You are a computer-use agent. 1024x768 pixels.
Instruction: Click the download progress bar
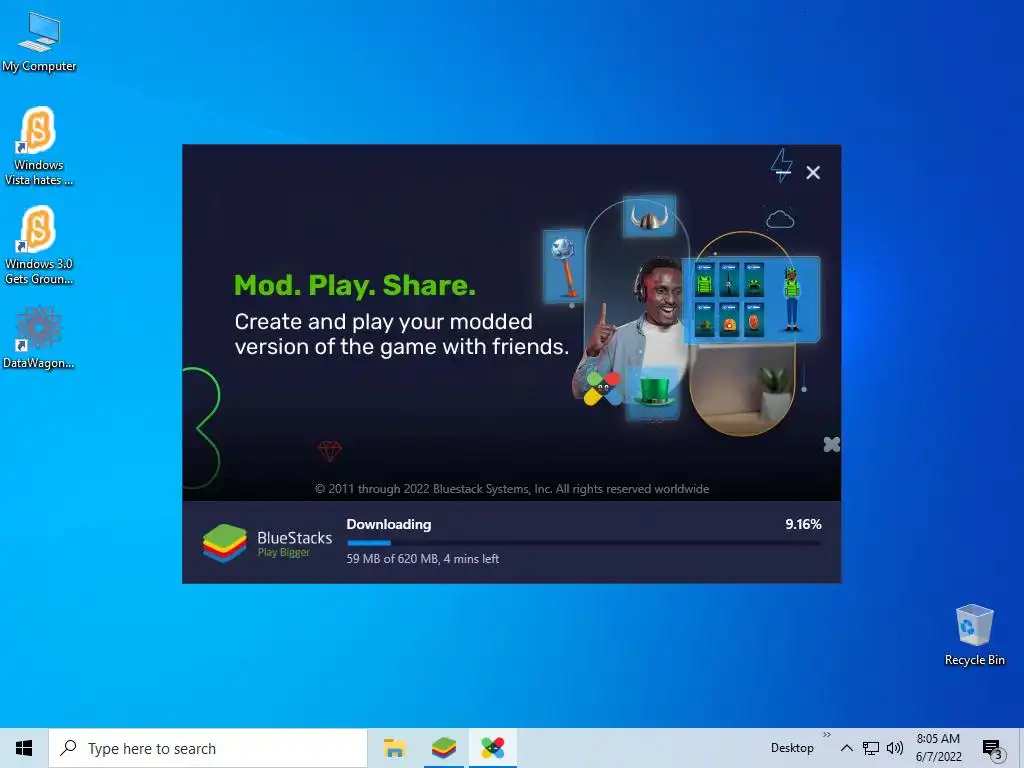pyautogui.click(x=584, y=543)
